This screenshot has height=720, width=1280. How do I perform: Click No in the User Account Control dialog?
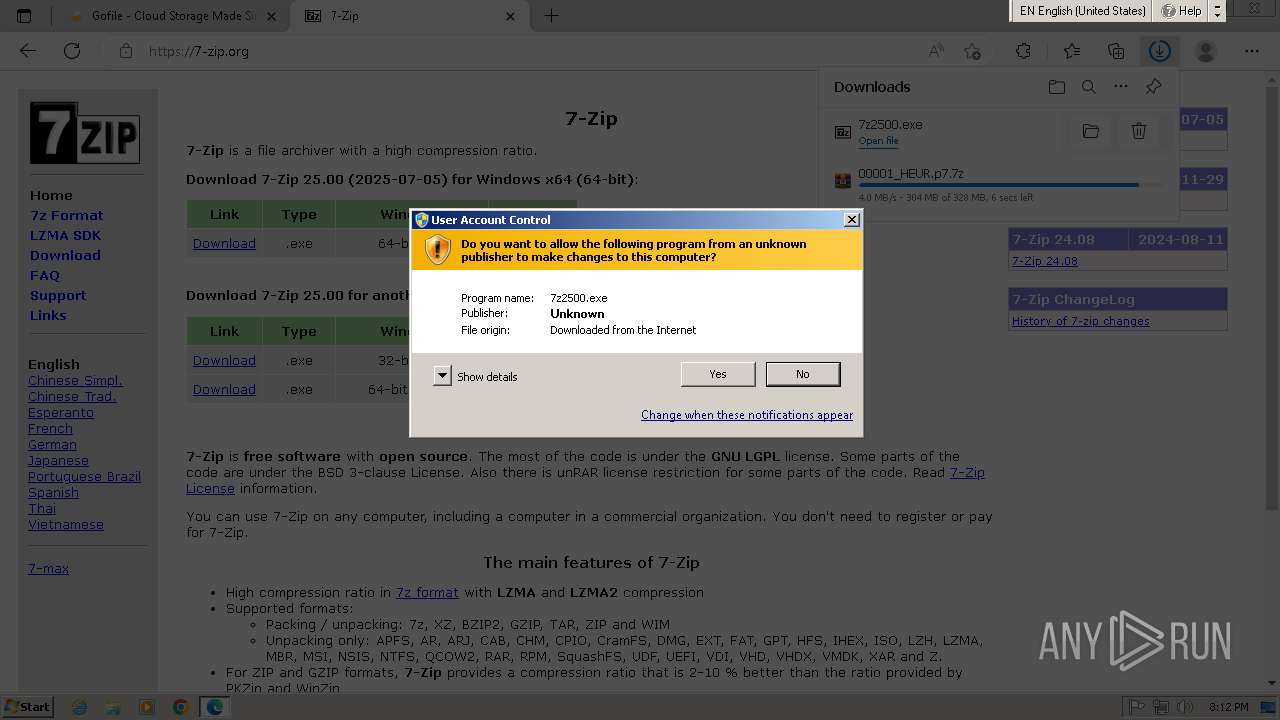pos(803,374)
